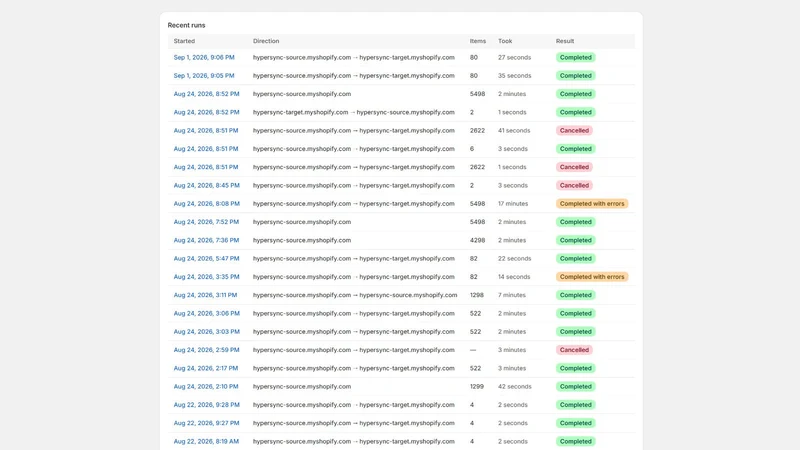
Task: Open the Aug 24, 2026, 2:17 PM run
Action: (206, 368)
